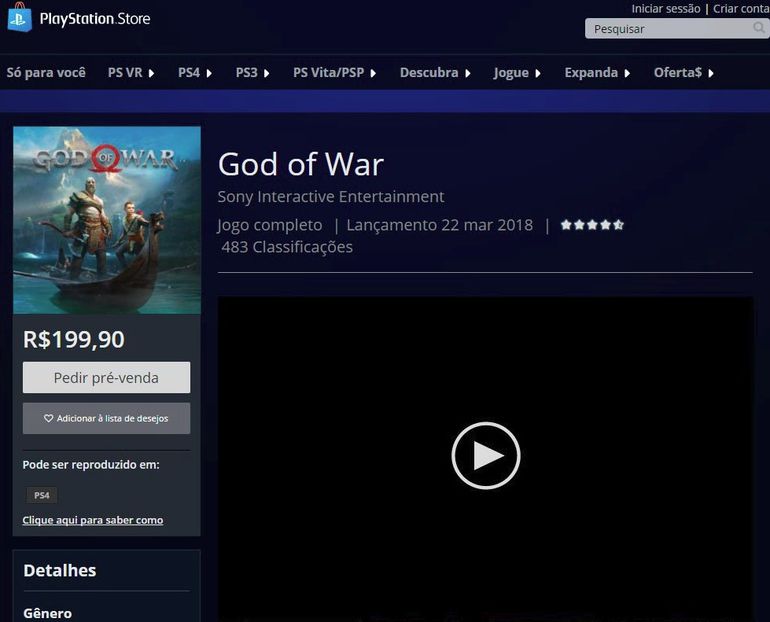The width and height of the screenshot is (770, 622).
Task: Expand the Expanda menu arrow
Action: 627,73
